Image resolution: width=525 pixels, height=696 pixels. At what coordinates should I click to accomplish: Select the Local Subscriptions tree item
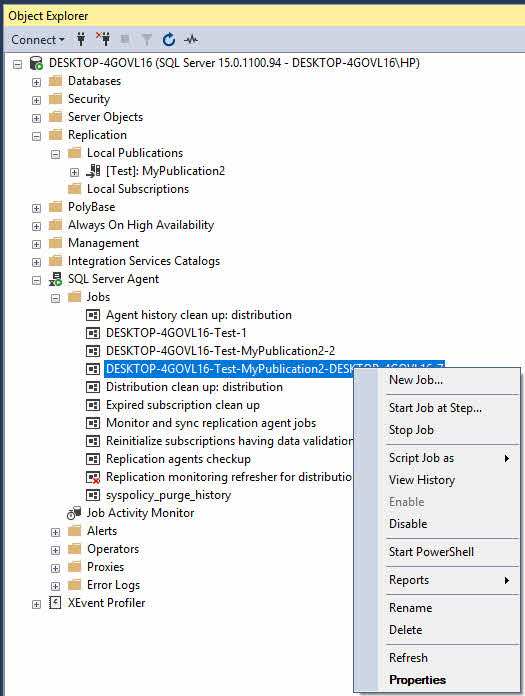138,189
